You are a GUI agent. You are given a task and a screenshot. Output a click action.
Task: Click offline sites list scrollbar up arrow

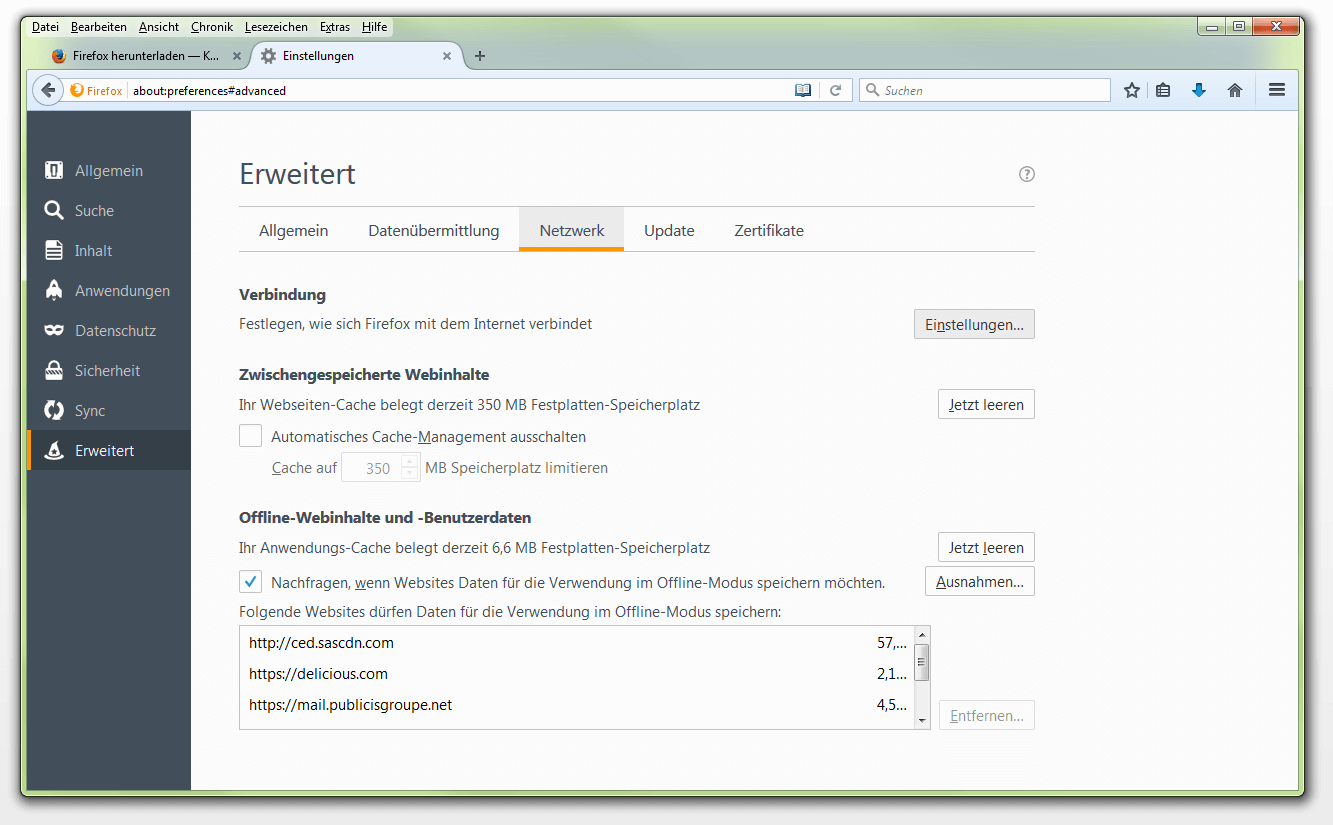(922, 634)
